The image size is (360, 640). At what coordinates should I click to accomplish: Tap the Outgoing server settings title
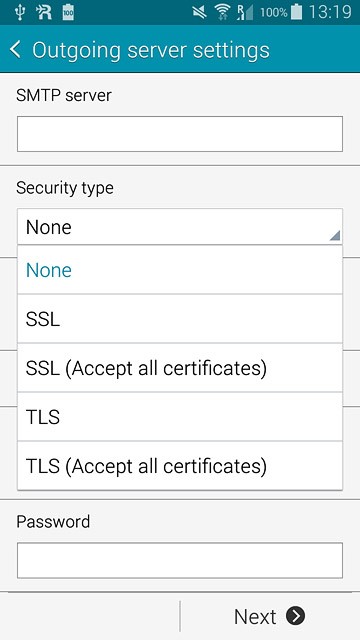pyautogui.click(x=151, y=50)
